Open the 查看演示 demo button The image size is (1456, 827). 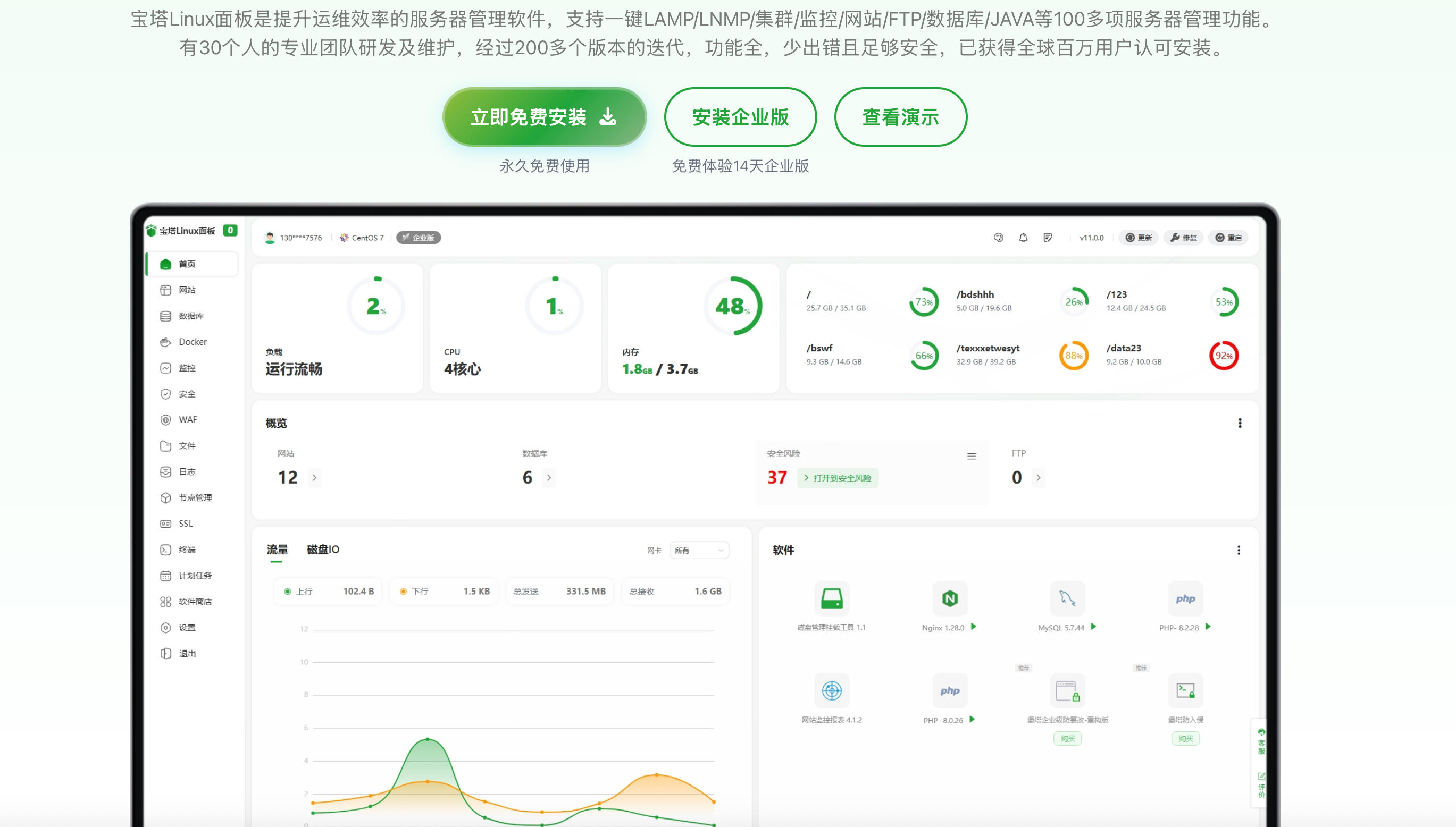(900, 117)
